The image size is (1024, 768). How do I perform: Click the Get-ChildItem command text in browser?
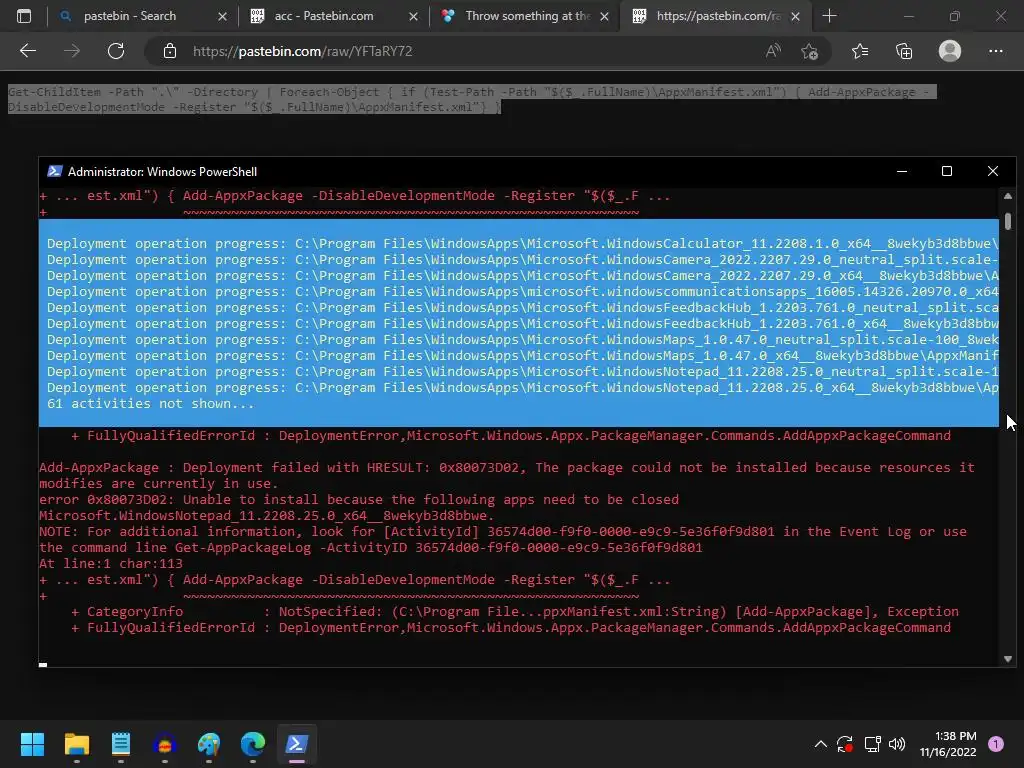472,99
